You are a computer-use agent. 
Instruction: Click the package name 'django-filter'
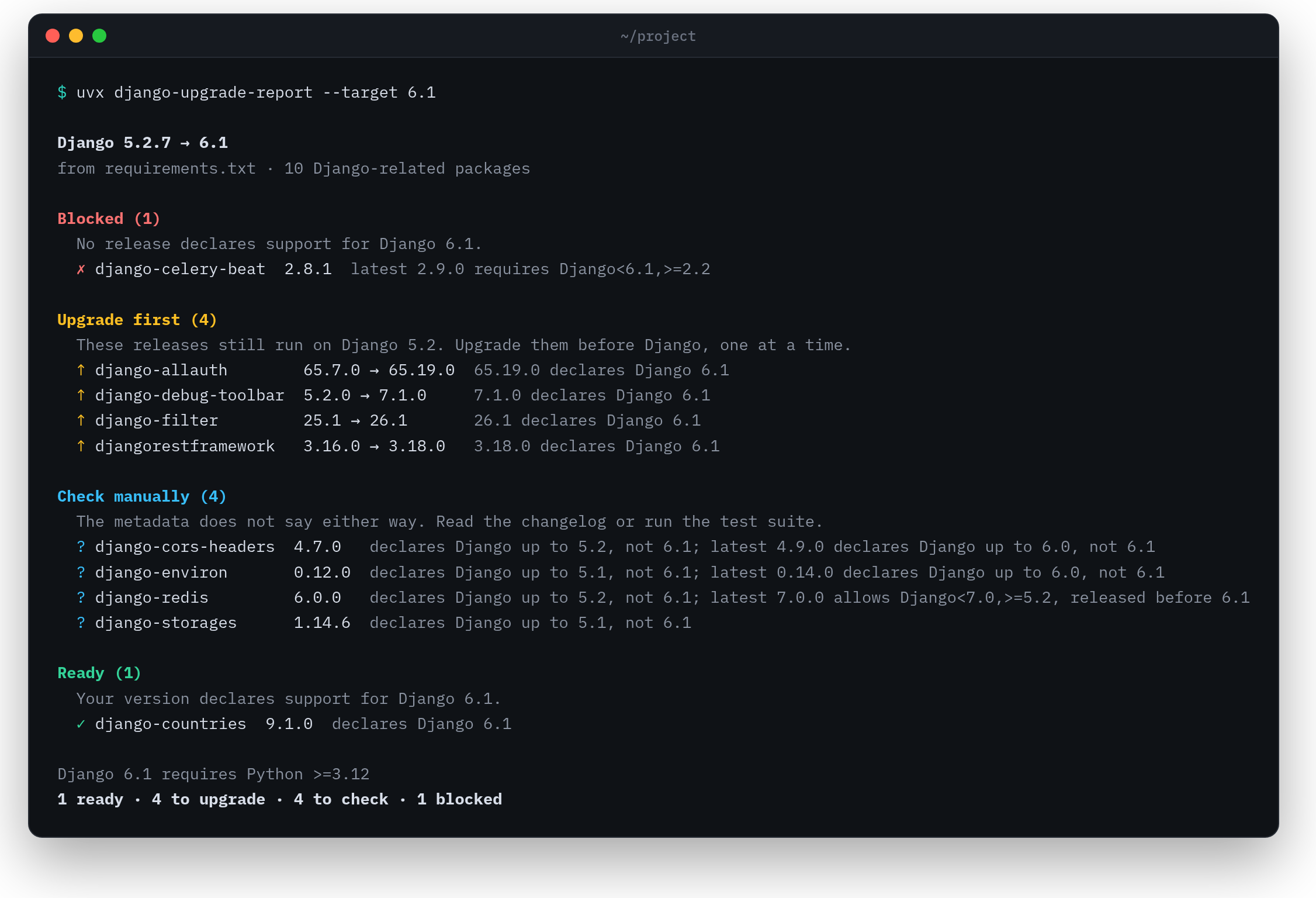click(x=157, y=420)
